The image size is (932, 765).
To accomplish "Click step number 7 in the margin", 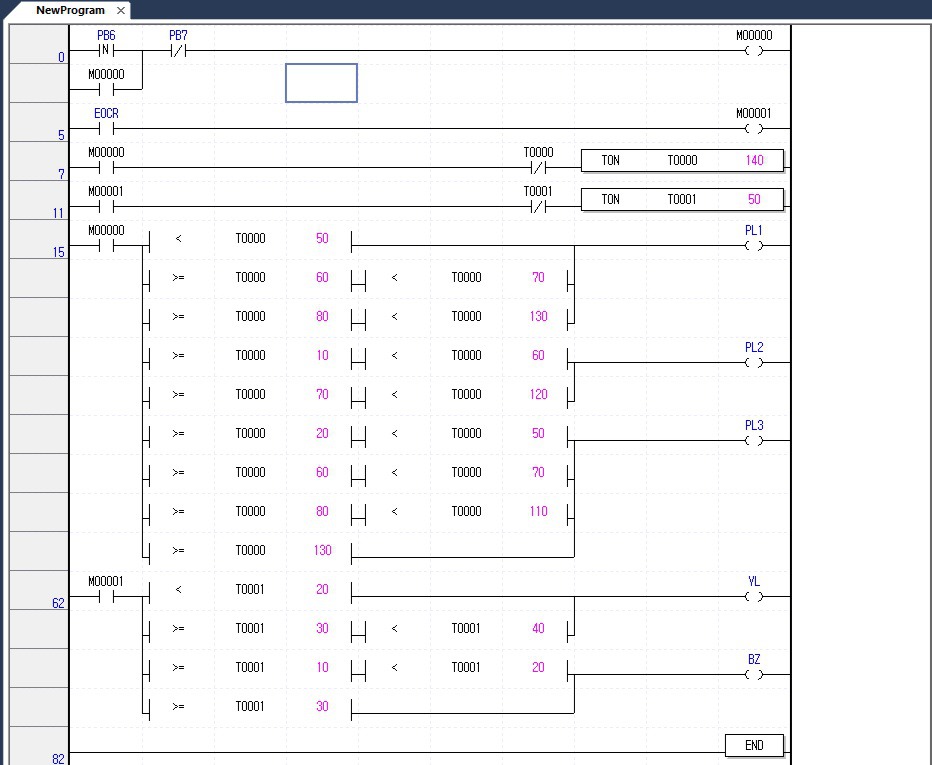I will pyautogui.click(x=61, y=175).
